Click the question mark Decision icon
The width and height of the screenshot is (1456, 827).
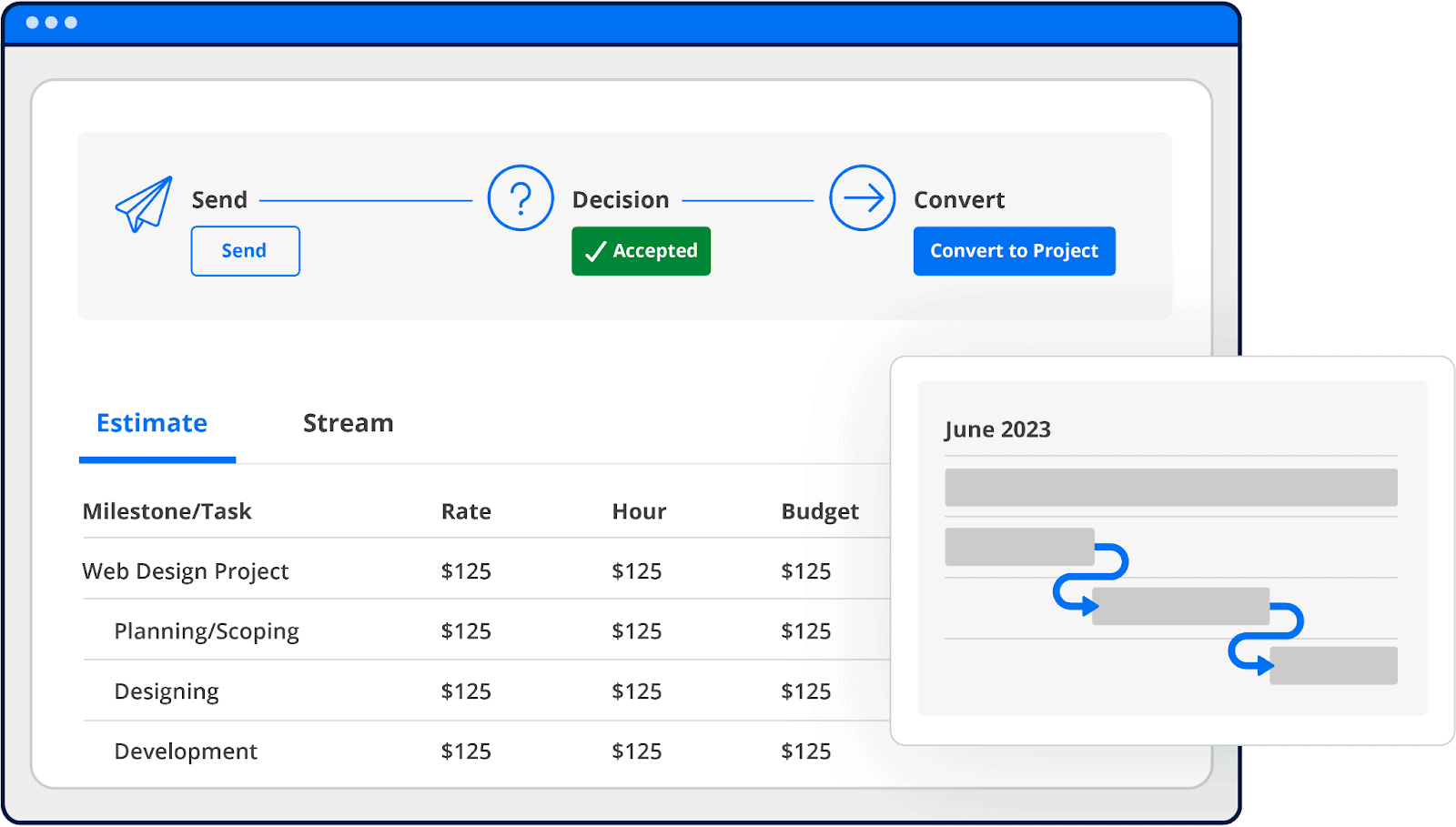pyautogui.click(x=521, y=197)
